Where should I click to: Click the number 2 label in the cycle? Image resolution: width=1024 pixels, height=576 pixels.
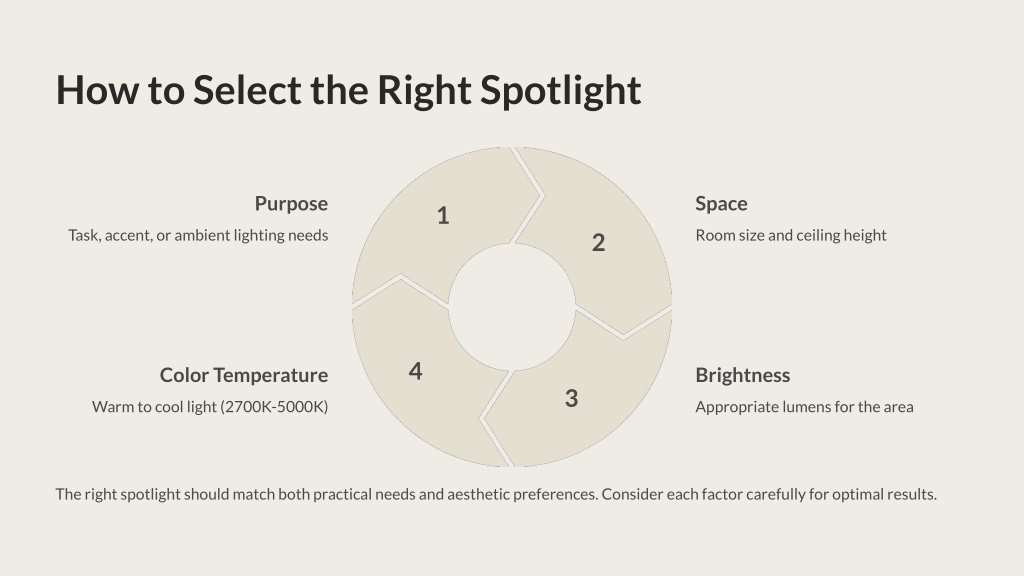click(x=598, y=243)
